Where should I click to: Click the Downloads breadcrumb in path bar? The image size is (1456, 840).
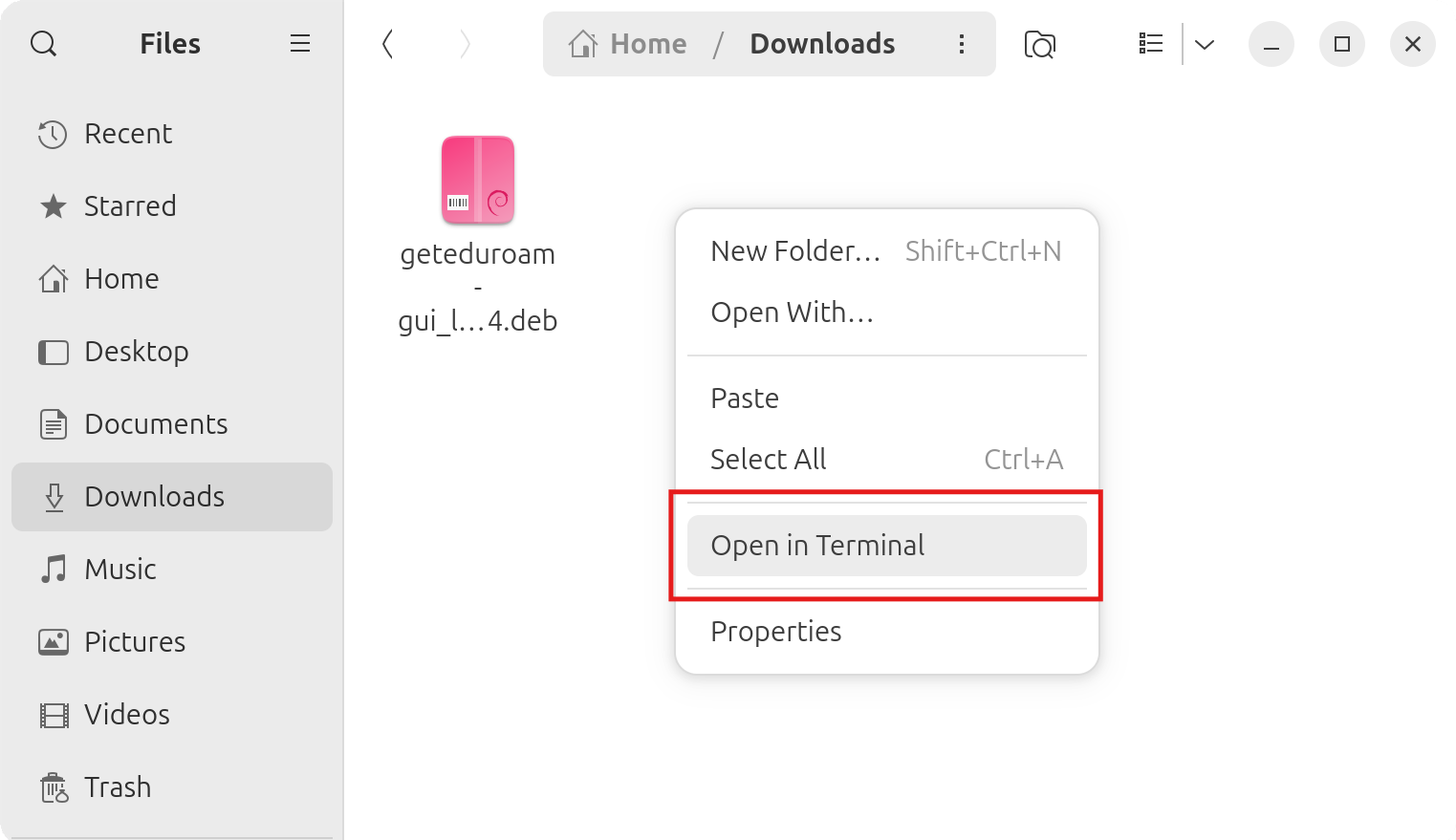click(x=822, y=44)
